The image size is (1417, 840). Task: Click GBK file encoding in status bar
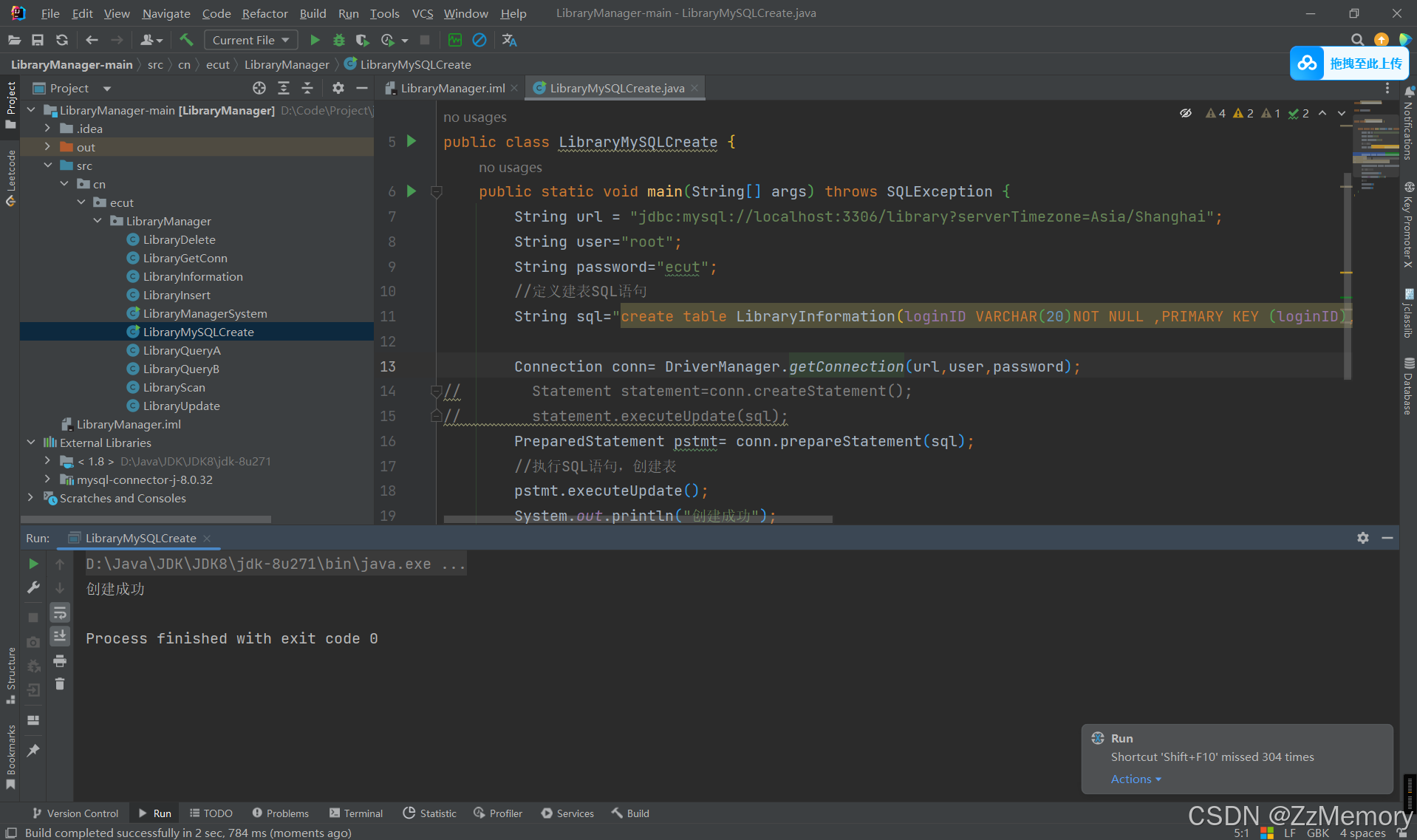click(x=1317, y=833)
